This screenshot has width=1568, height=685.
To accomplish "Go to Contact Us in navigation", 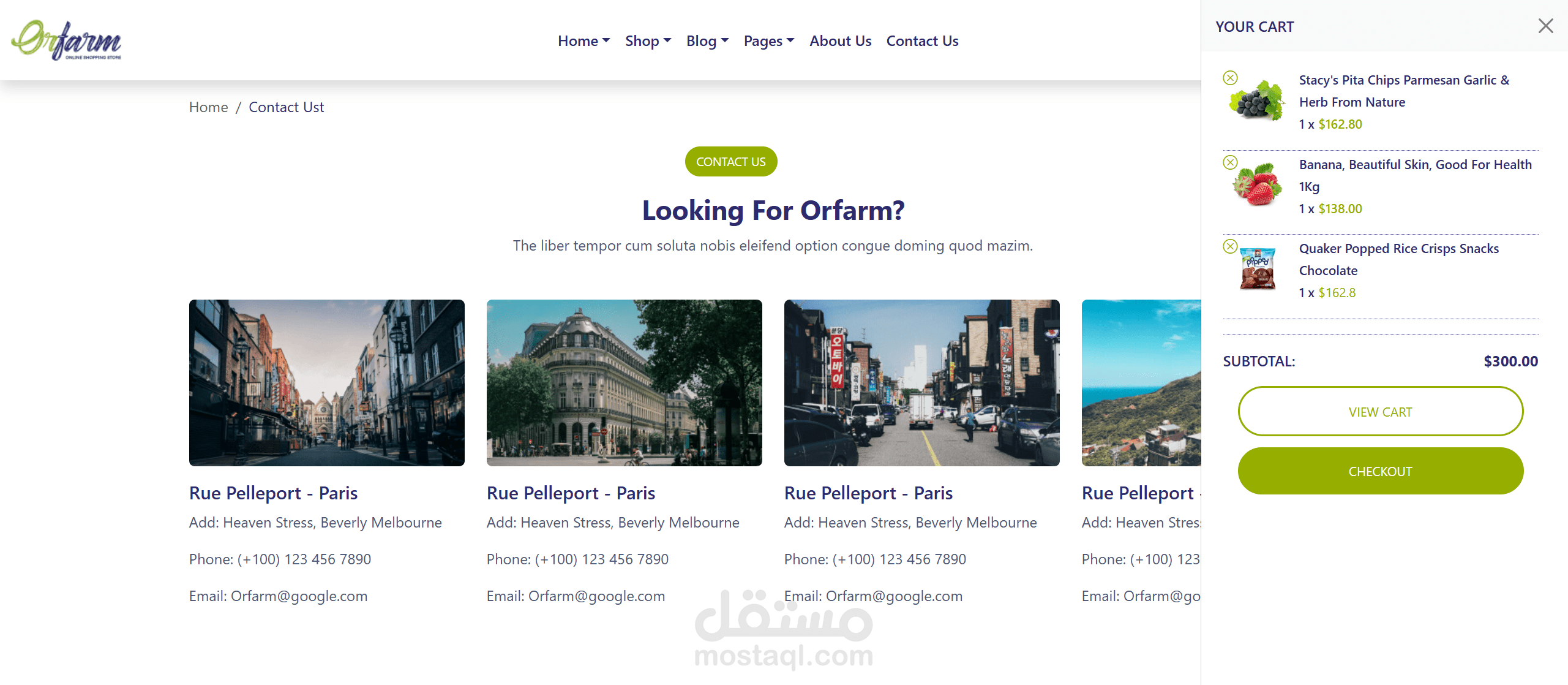I will (922, 41).
